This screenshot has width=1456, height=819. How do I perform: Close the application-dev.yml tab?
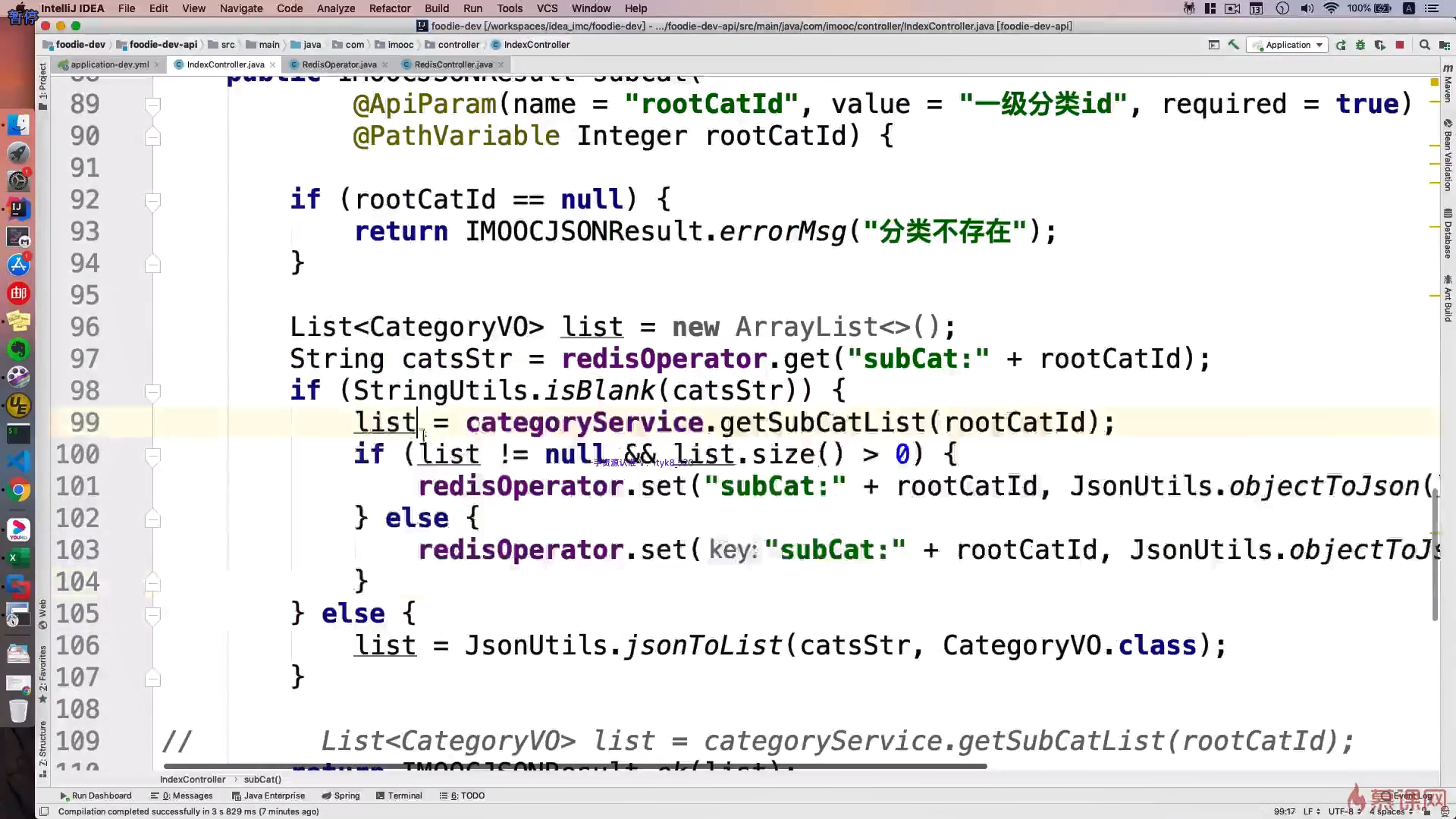157,64
